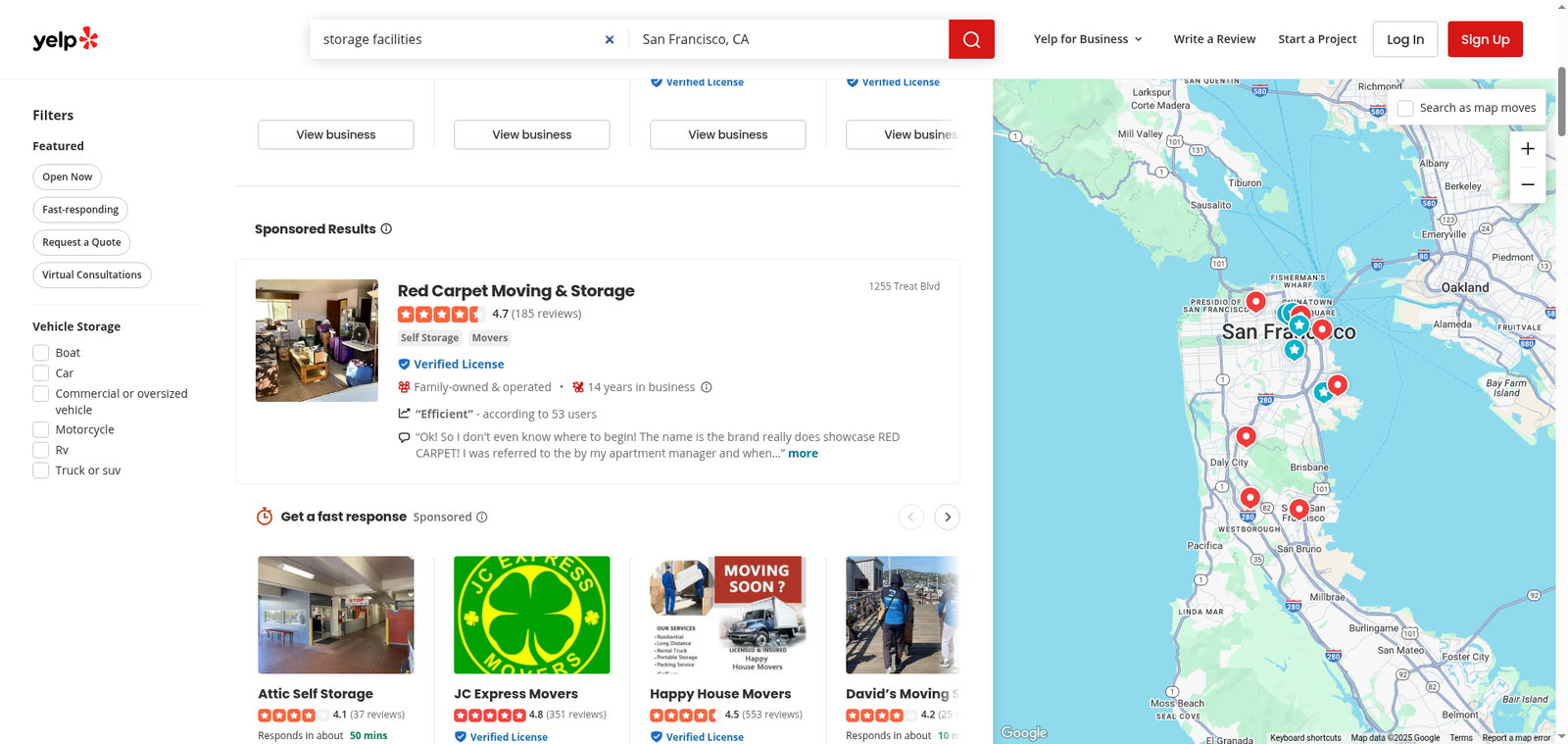This screenshot has height=744, width=1568.
Task: Open Red Carpet Moving listing photo
Action: coord(317,340)
